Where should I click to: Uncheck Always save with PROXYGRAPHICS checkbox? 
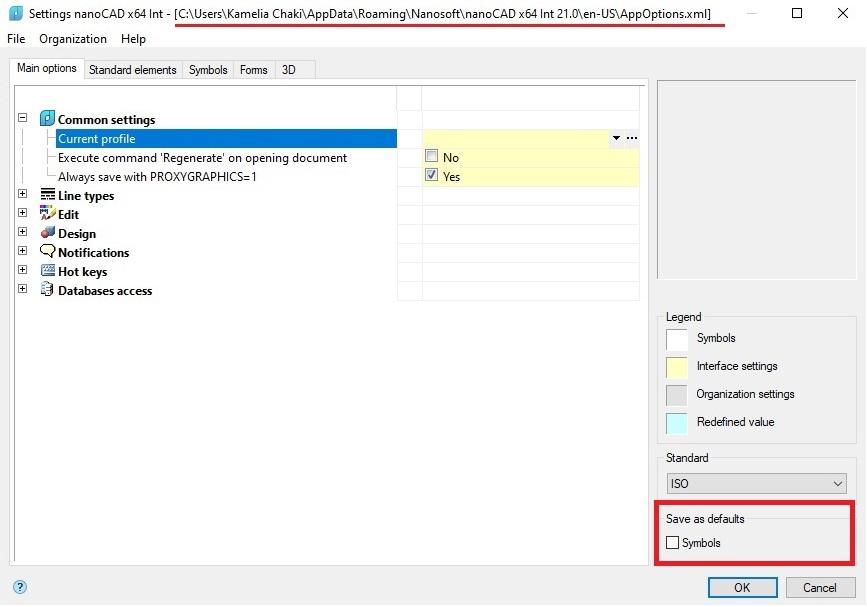coord(431,176)
